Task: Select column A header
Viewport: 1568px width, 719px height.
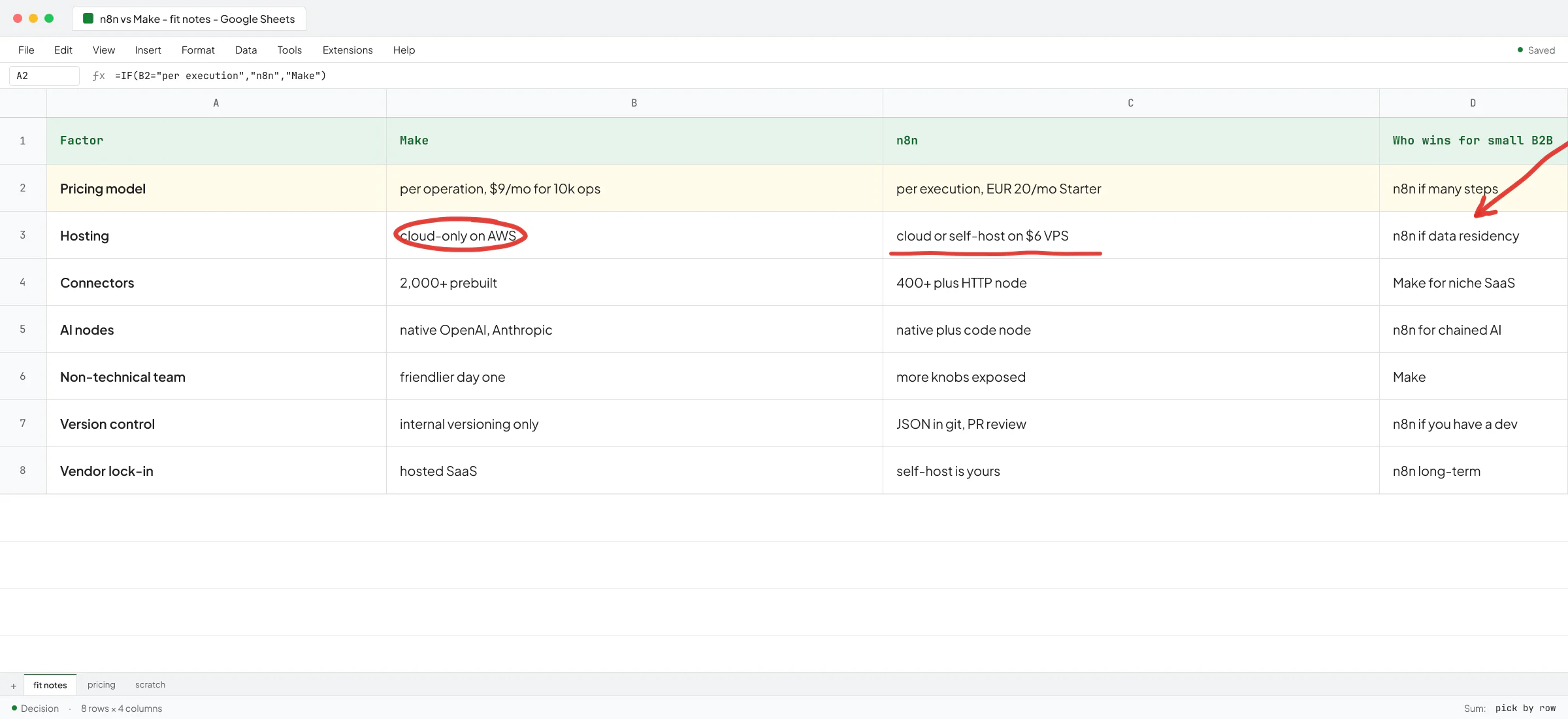Action: [216, 103]
